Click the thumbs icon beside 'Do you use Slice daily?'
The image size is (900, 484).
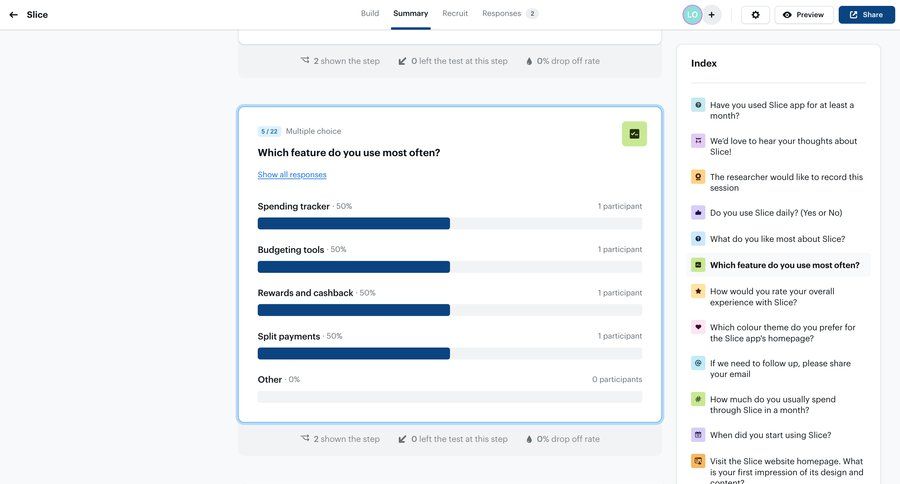[x=698, y=212]
